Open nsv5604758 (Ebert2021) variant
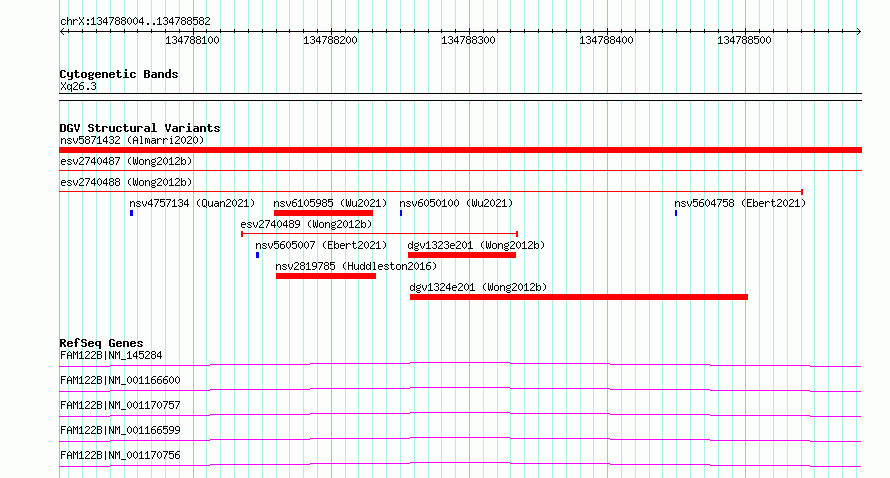Image resolution: width=890 pixels, height=478 pixels. (740, 203)
